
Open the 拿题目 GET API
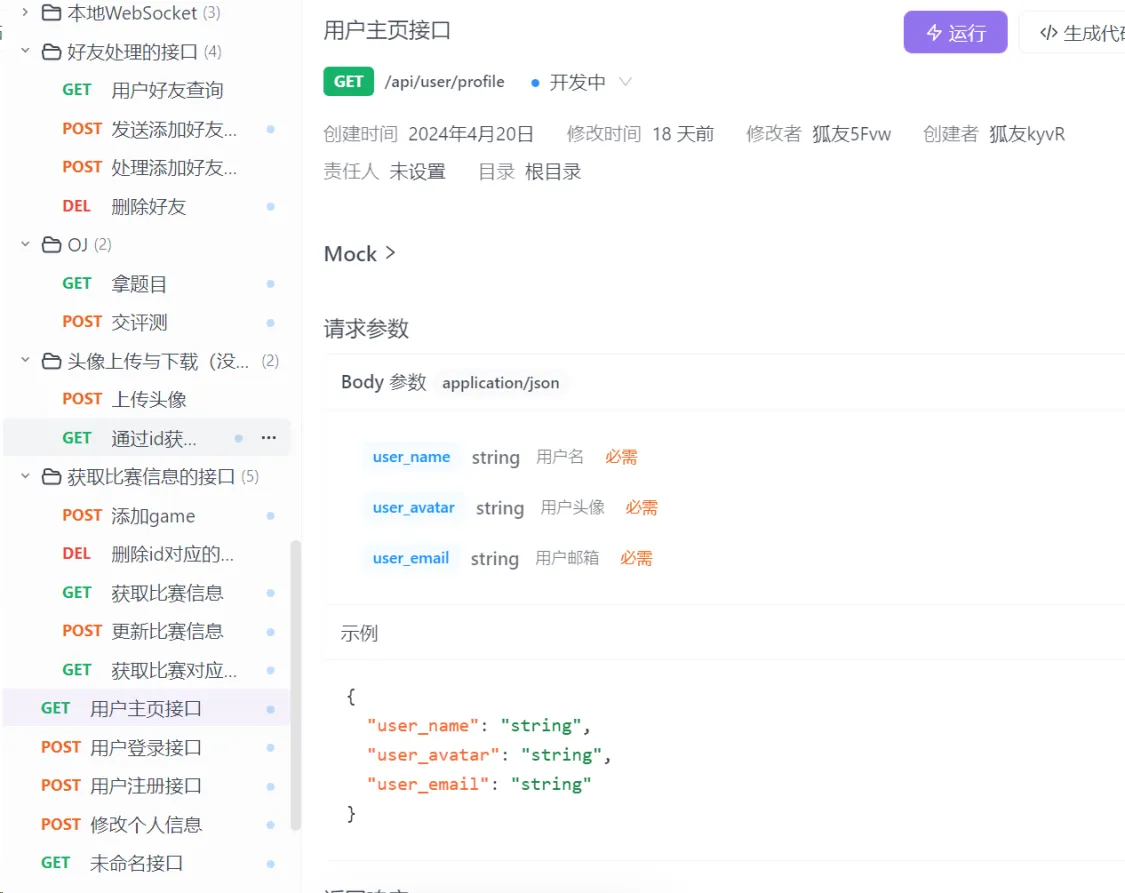147,283
